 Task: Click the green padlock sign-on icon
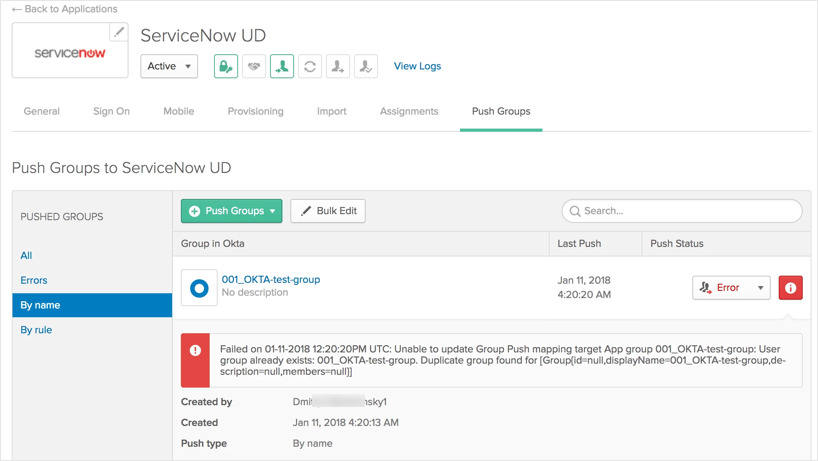point(226,66)
